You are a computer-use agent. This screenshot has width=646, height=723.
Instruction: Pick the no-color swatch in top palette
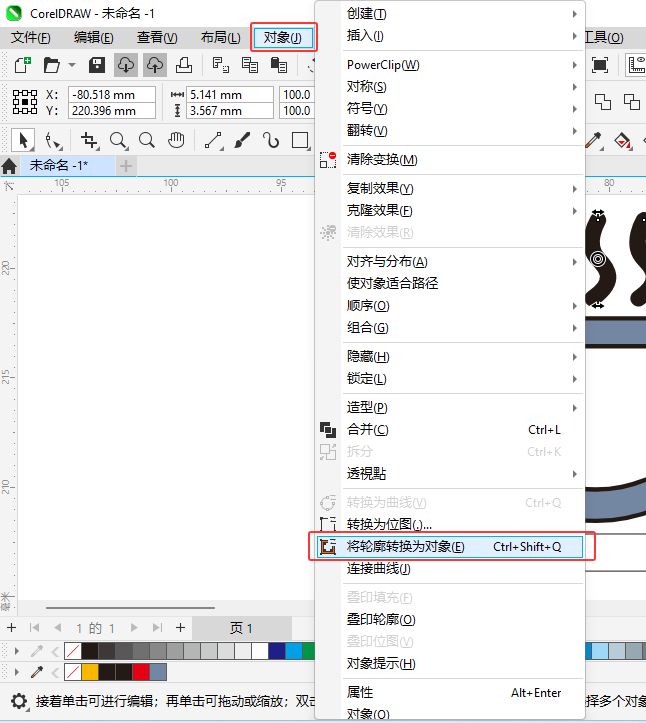coord(72,651)
